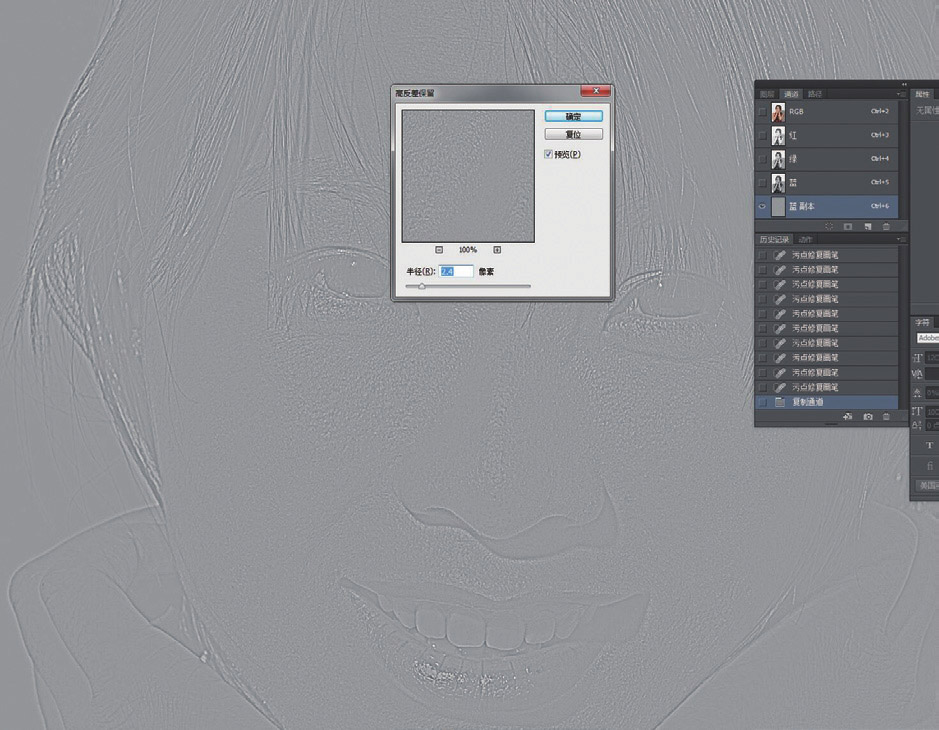Toggle the 预览(P) preview checkbox
The height and width of the screenshot is (730, 939).
548,154
